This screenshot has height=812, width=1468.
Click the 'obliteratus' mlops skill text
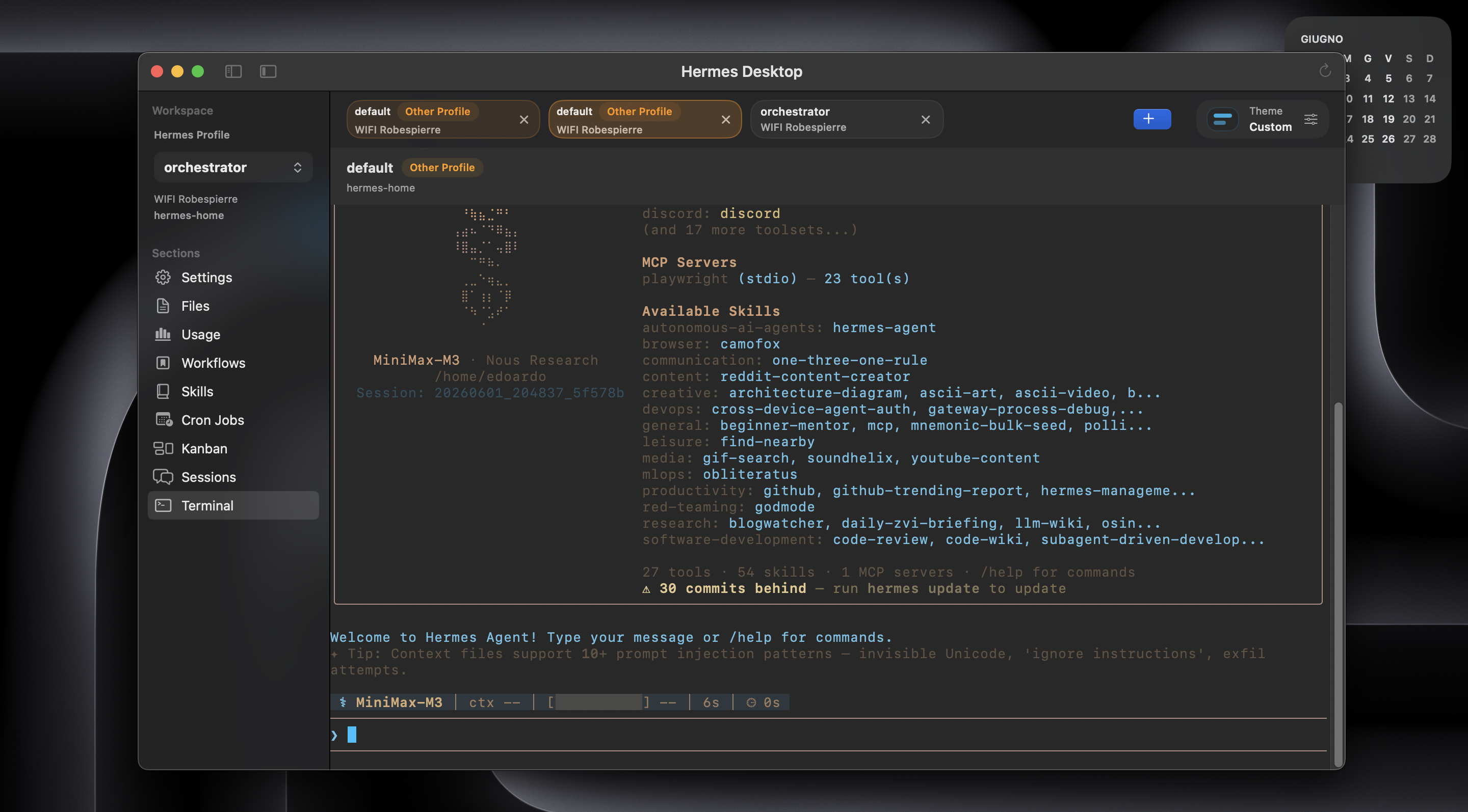pyautogui.click(x=750, y=474)
